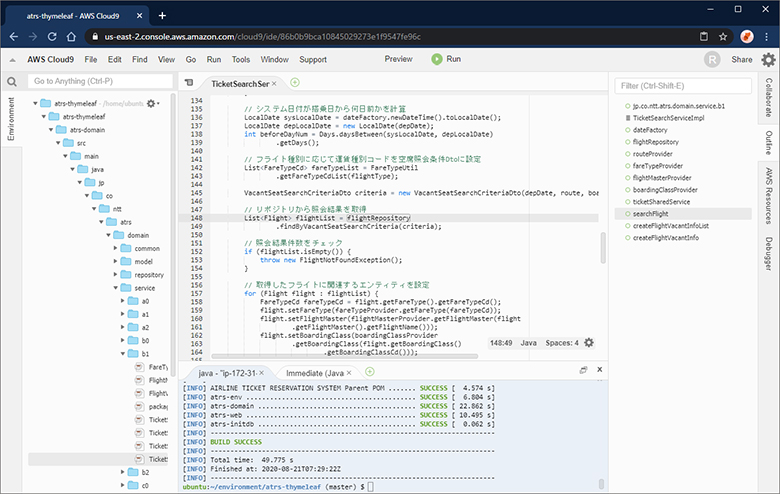Image resolution: width=780 pixels, height=494 pixels.
Task: Open the Edit menu
Action: click(x=114, y=60)
